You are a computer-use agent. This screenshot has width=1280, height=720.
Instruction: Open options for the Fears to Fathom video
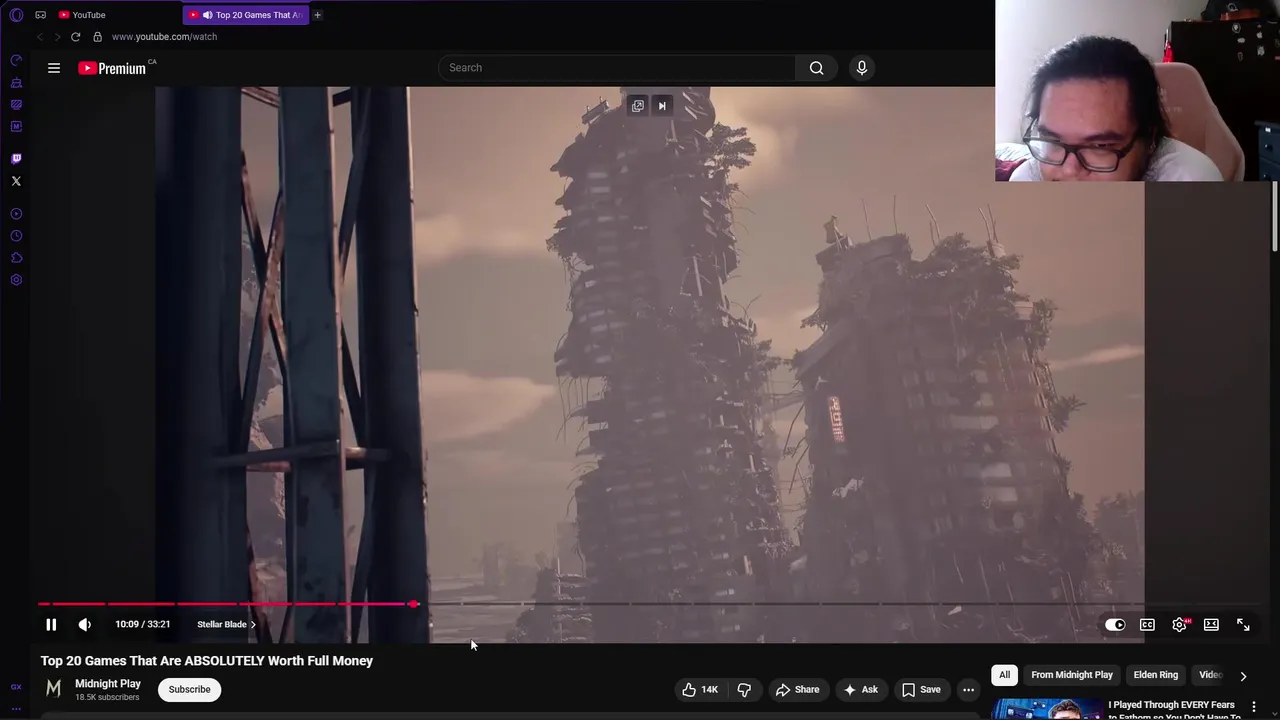coord(1254,707)
